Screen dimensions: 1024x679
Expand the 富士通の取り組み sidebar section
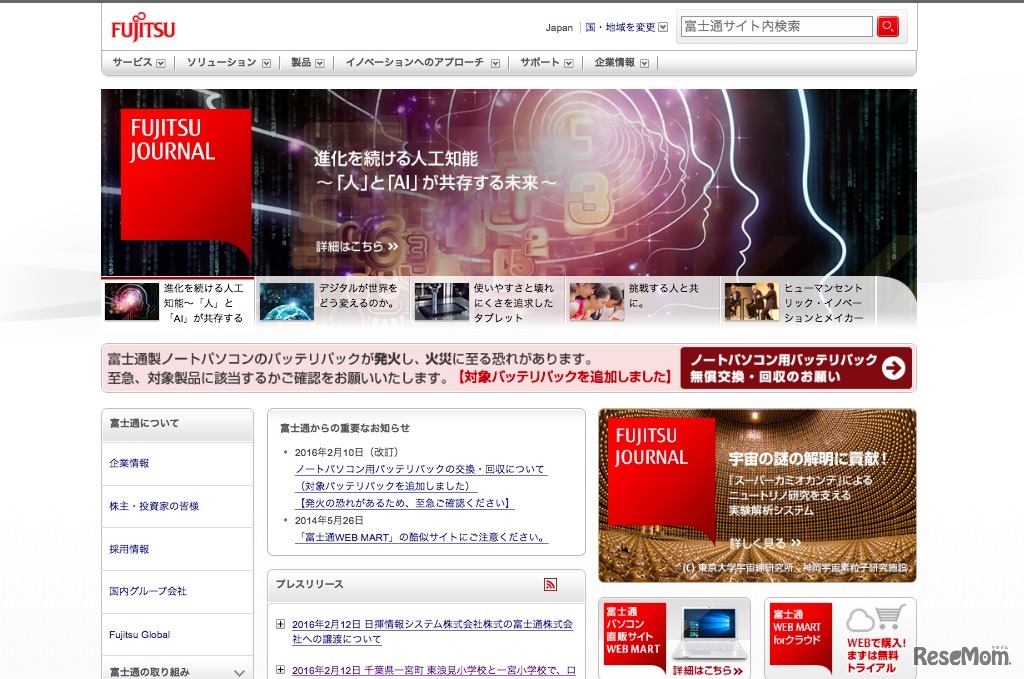point(239,672)
